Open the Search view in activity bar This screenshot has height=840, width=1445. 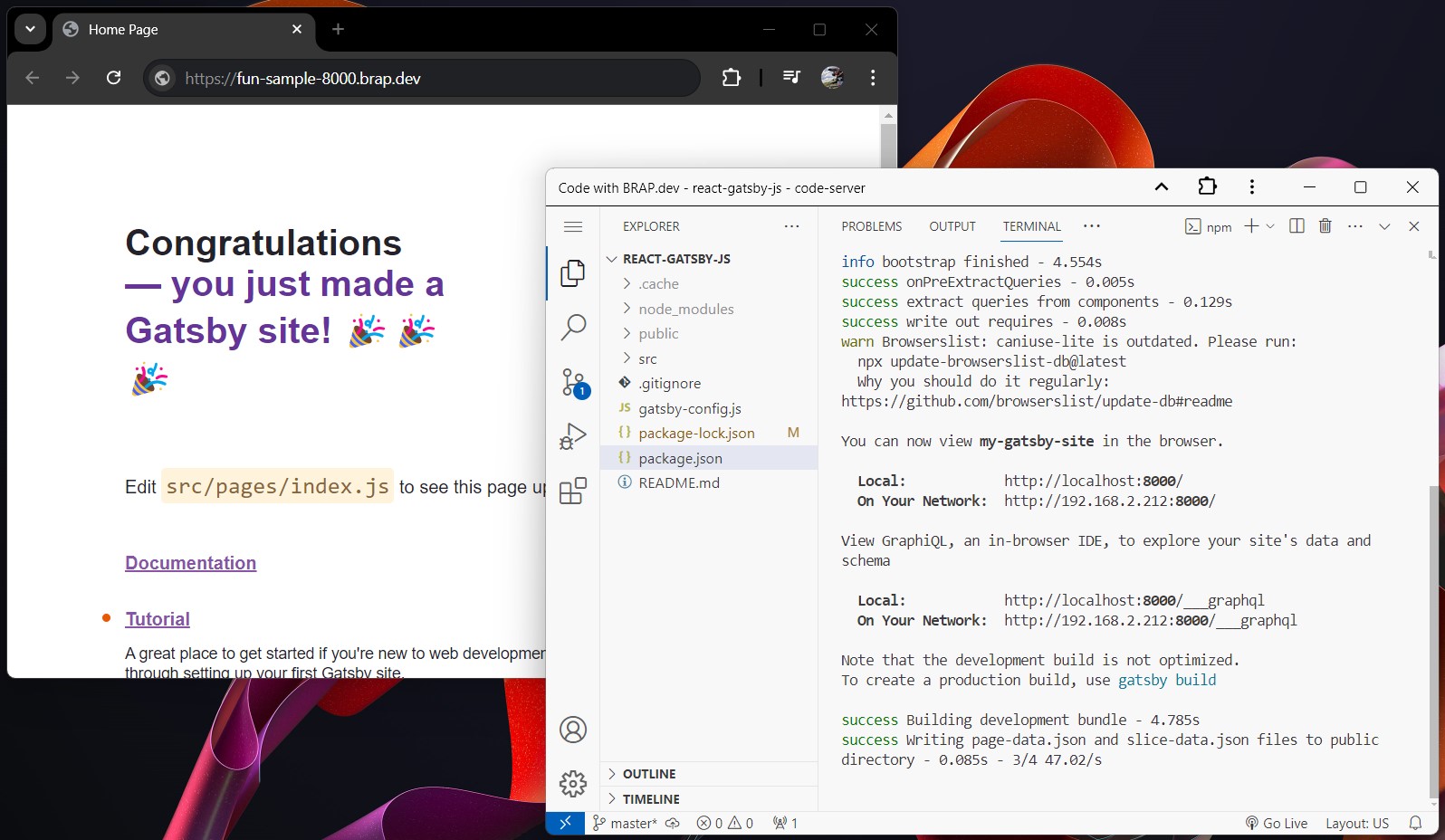click(573, 327)
